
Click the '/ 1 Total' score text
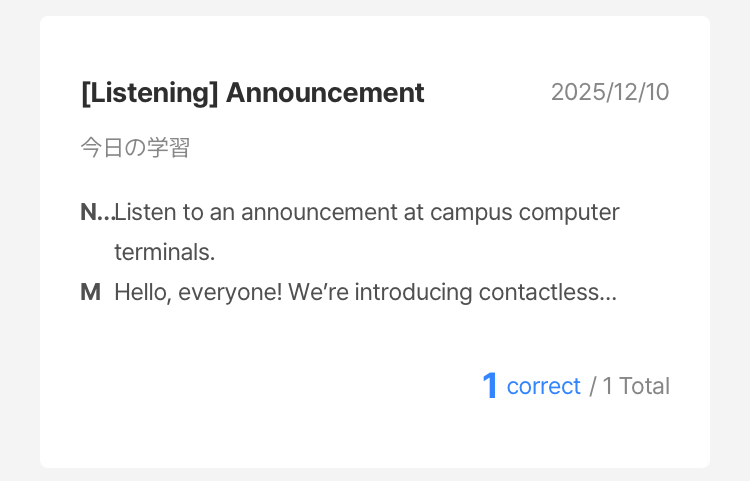[x=629, y=386]
